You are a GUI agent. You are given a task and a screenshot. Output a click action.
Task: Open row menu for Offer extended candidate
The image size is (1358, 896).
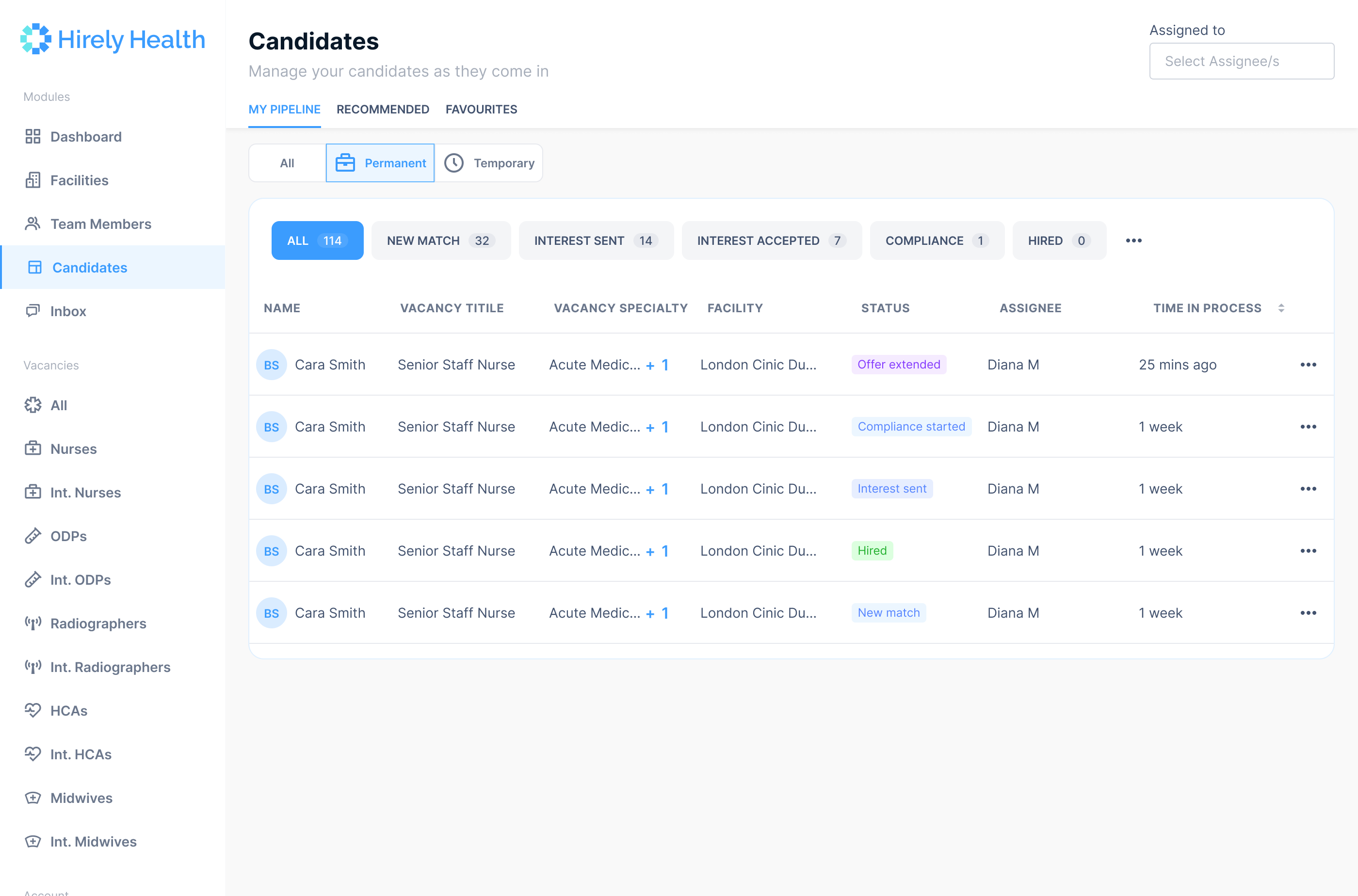tap(1308, 365)
